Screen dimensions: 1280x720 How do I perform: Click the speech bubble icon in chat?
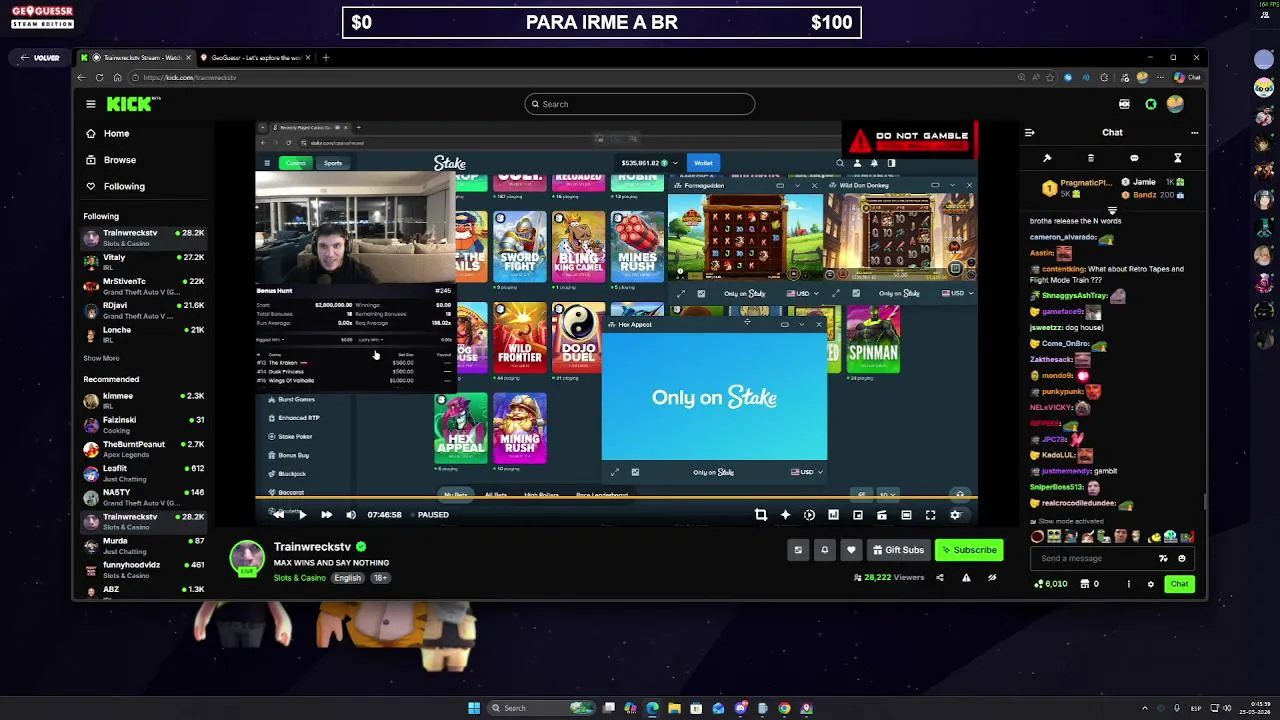pyautogui.click(x=1134, y=158)
